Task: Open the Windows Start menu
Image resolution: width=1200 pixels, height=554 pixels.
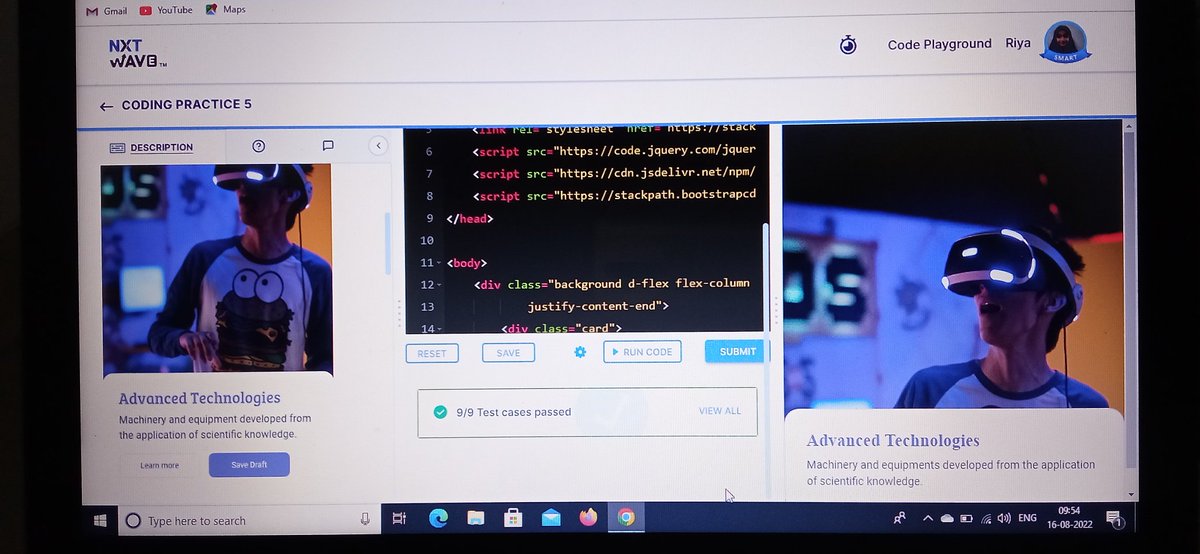Action: tap(100, 520)
